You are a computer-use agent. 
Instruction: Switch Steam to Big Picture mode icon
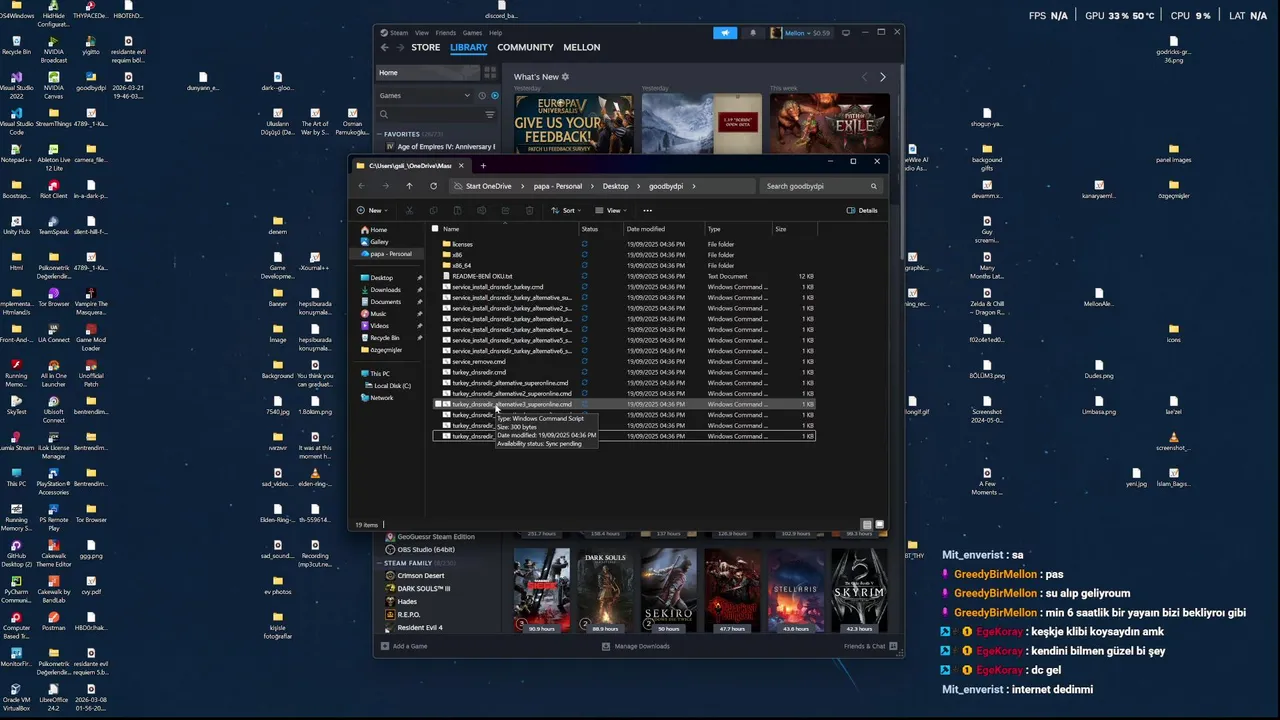pyautogui.click(x=846, y=33)
